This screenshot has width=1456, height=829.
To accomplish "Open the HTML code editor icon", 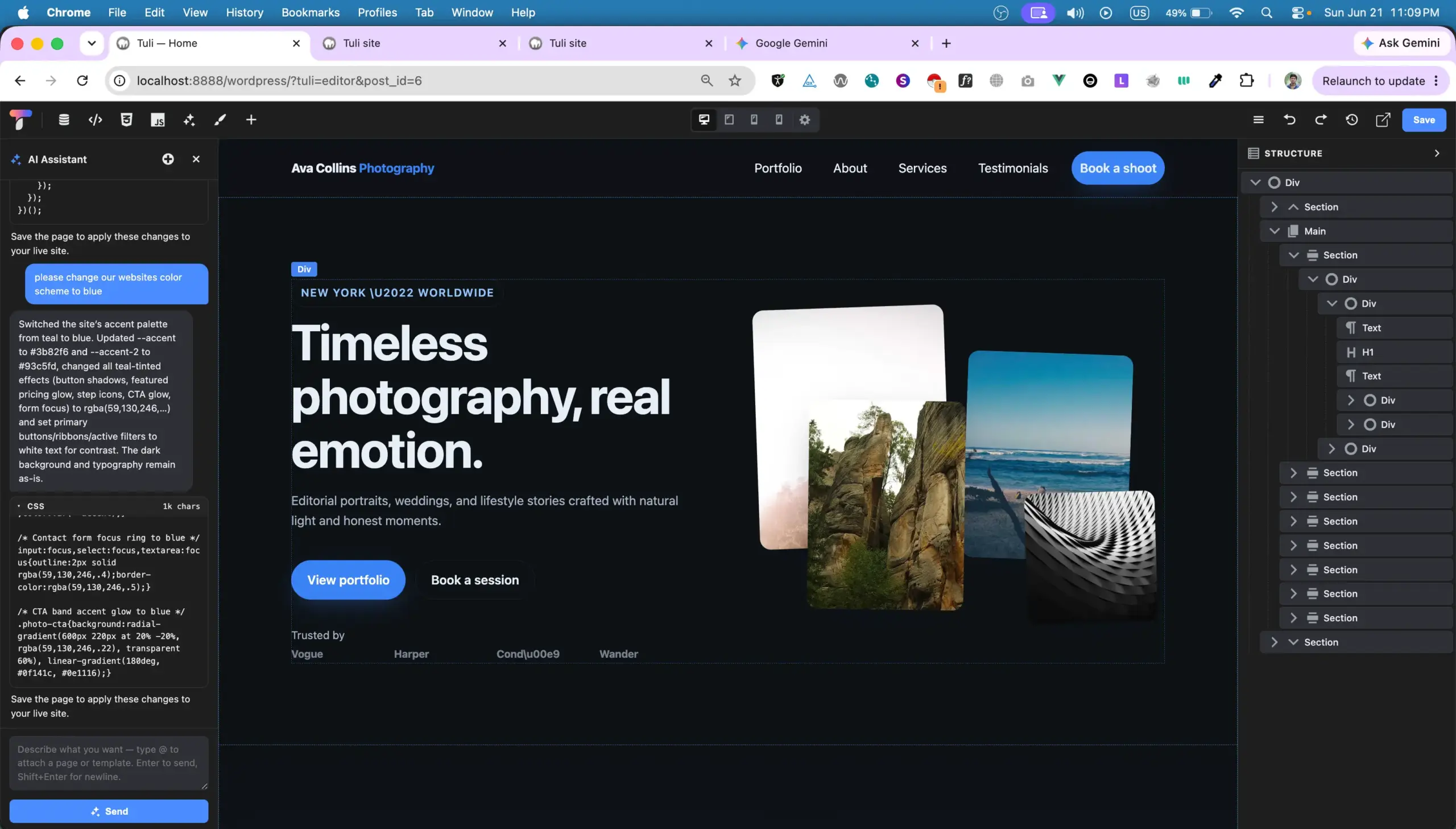I will tap(95, 119).
